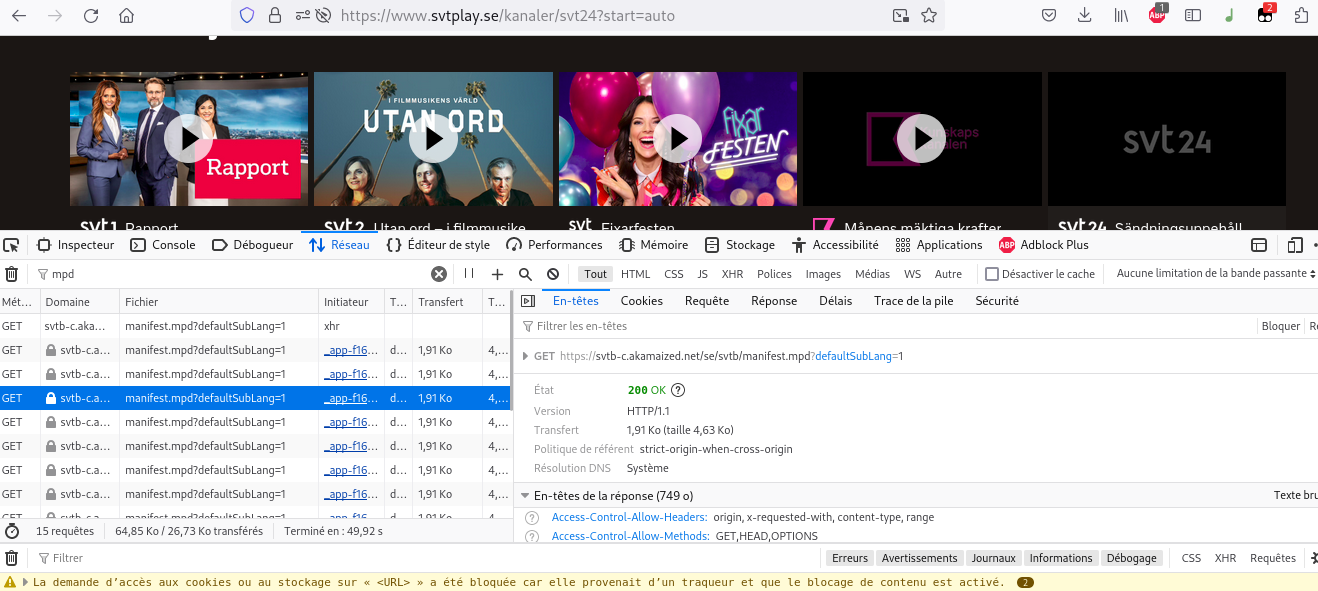Play the Rapport video
1318x591 pixels.
click(189, 138)
